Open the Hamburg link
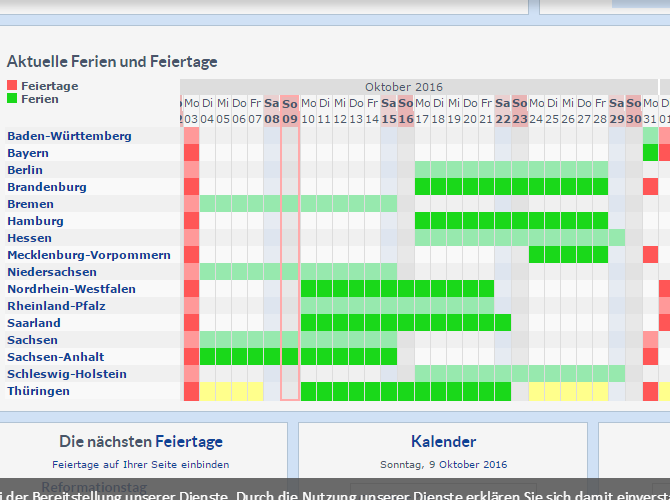The image size is (670, 500). 35,221
